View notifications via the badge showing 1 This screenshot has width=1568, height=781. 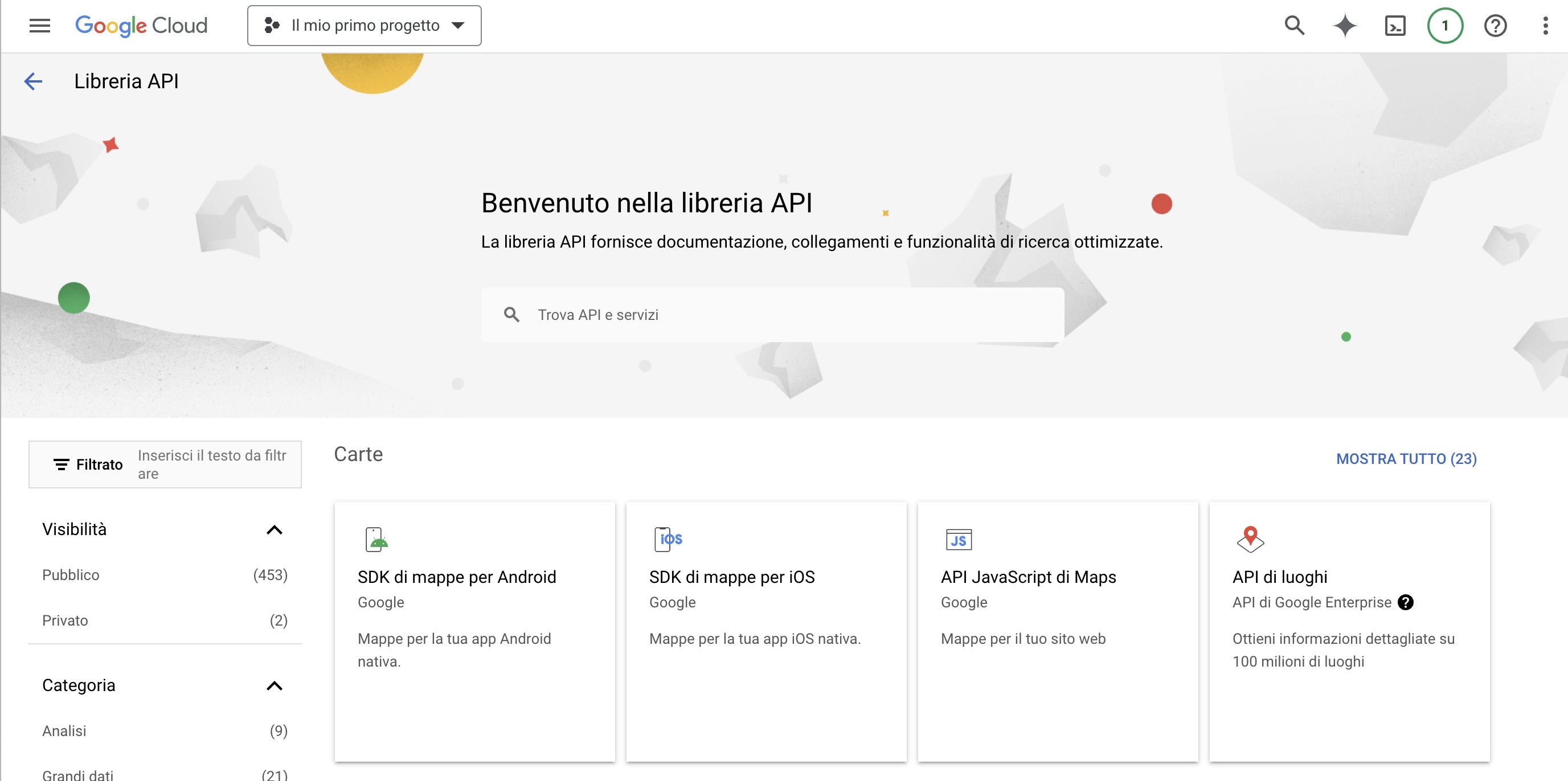click(1445, 25)
